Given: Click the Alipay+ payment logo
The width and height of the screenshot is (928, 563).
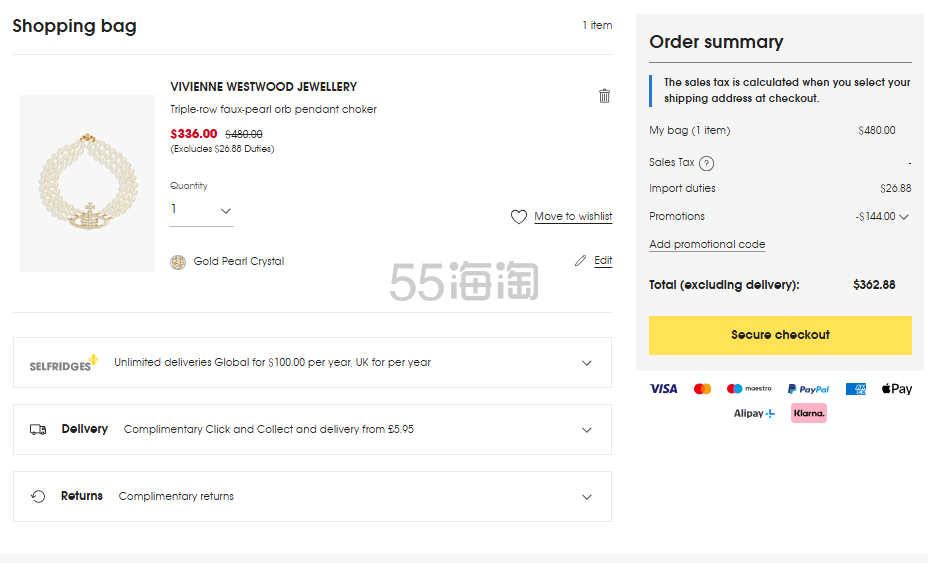Looking at the screenshot, I should (x=754, y=413).
